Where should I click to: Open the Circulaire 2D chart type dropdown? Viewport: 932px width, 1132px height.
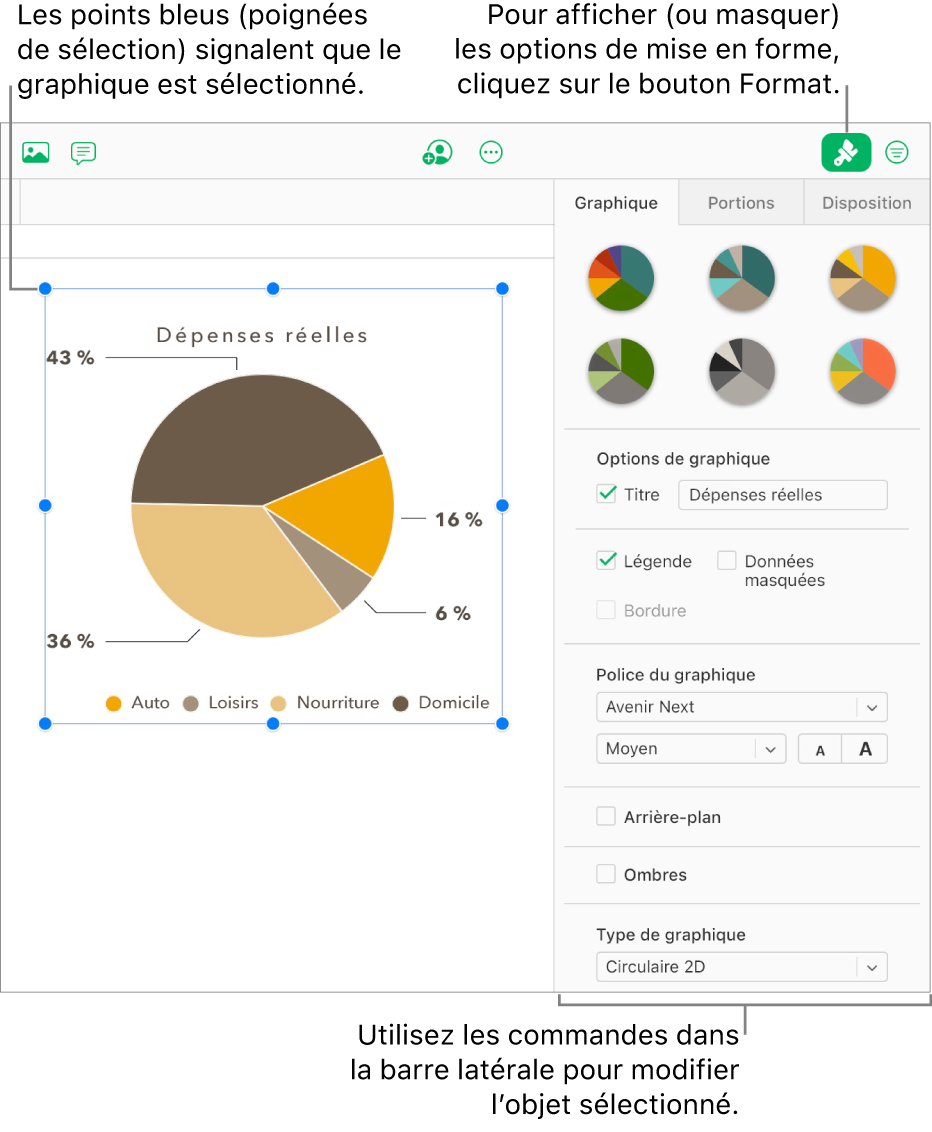coord(741,967)
